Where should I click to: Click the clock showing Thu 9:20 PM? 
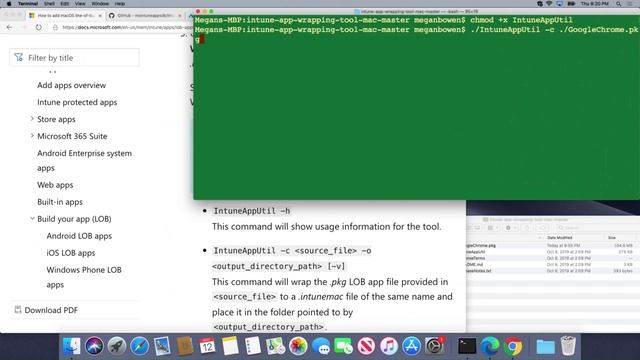click(594, 4)
